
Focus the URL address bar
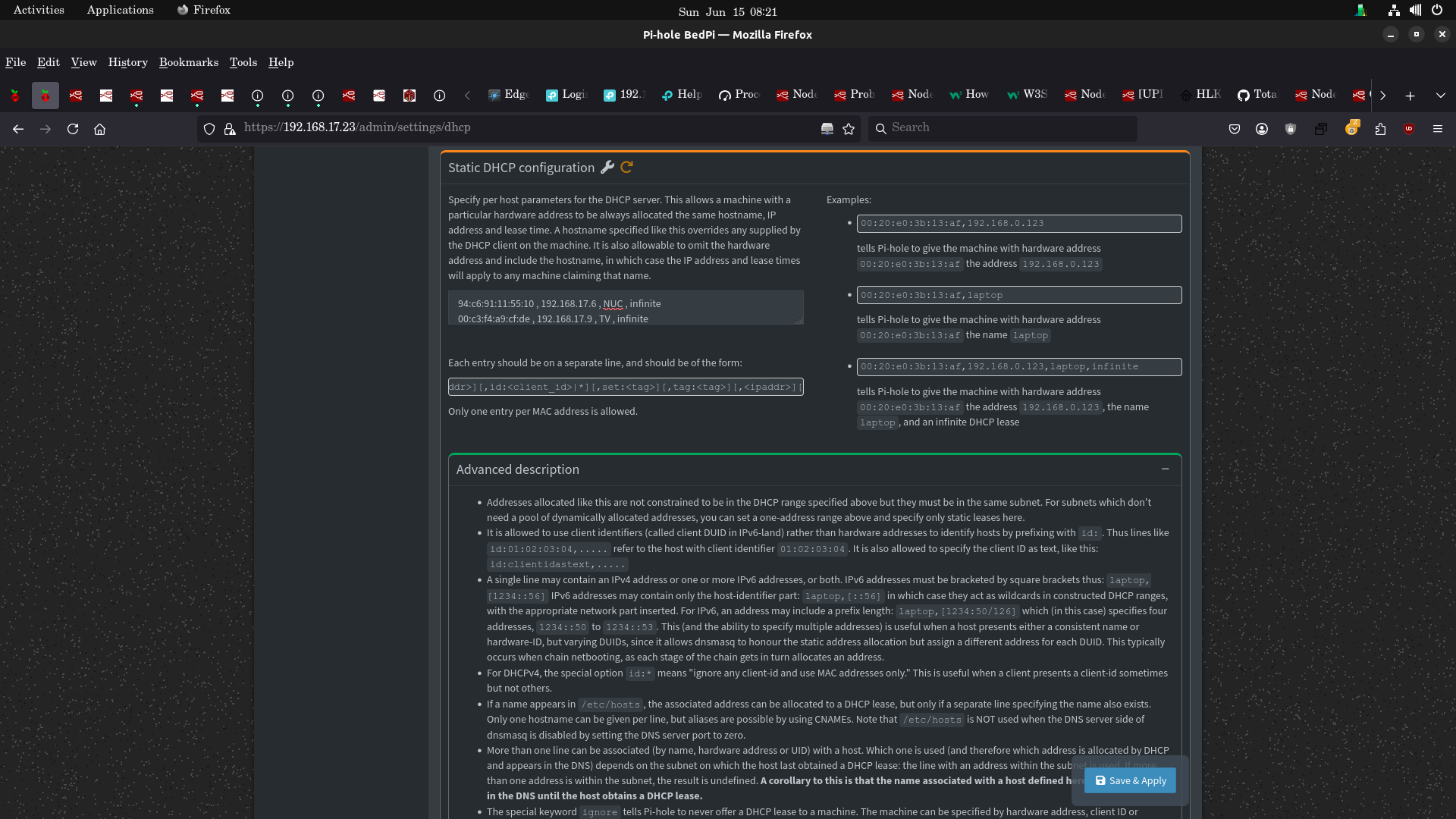point(527,127)
